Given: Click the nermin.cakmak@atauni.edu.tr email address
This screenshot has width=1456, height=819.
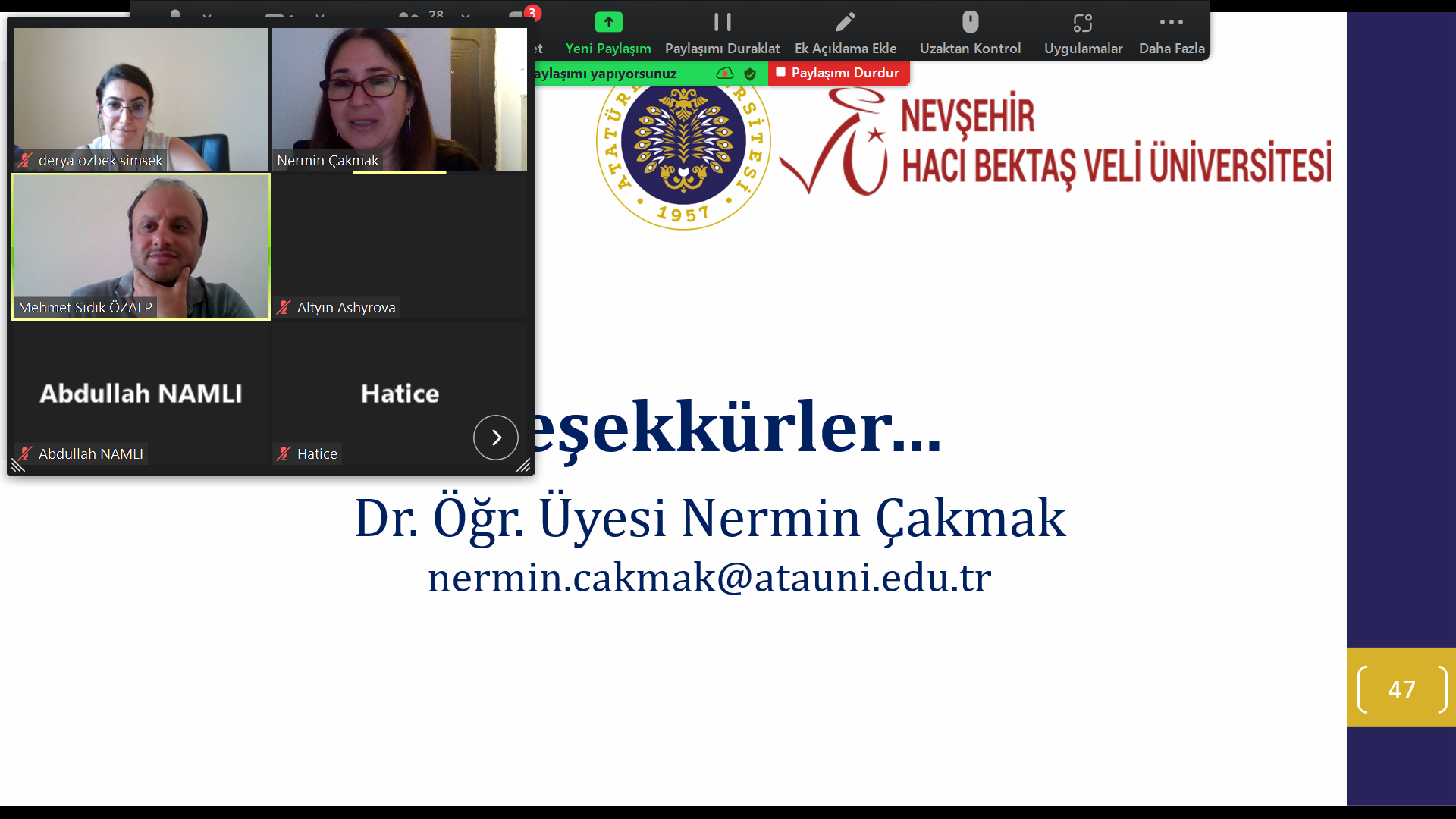Looking at the screenshot, I should coord(709,578).
